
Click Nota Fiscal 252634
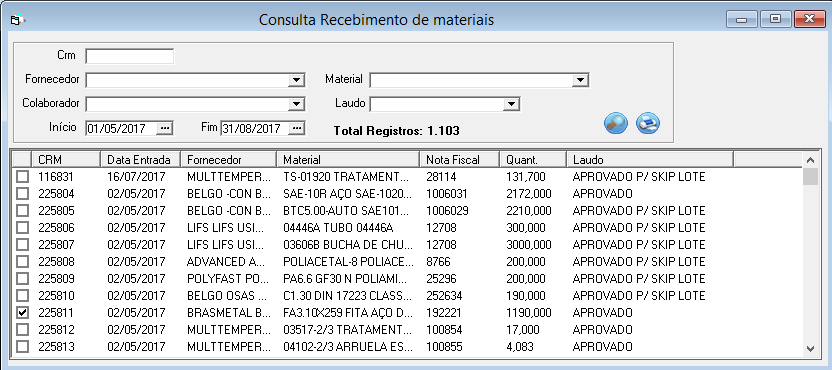(x=444, y=296)
